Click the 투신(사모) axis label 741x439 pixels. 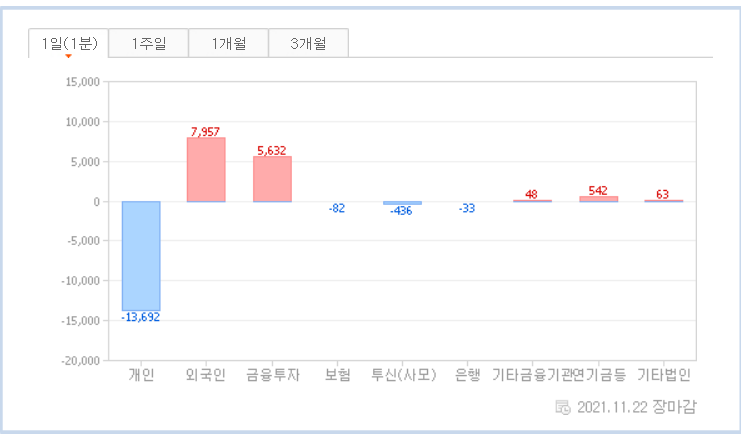(403, 375)
